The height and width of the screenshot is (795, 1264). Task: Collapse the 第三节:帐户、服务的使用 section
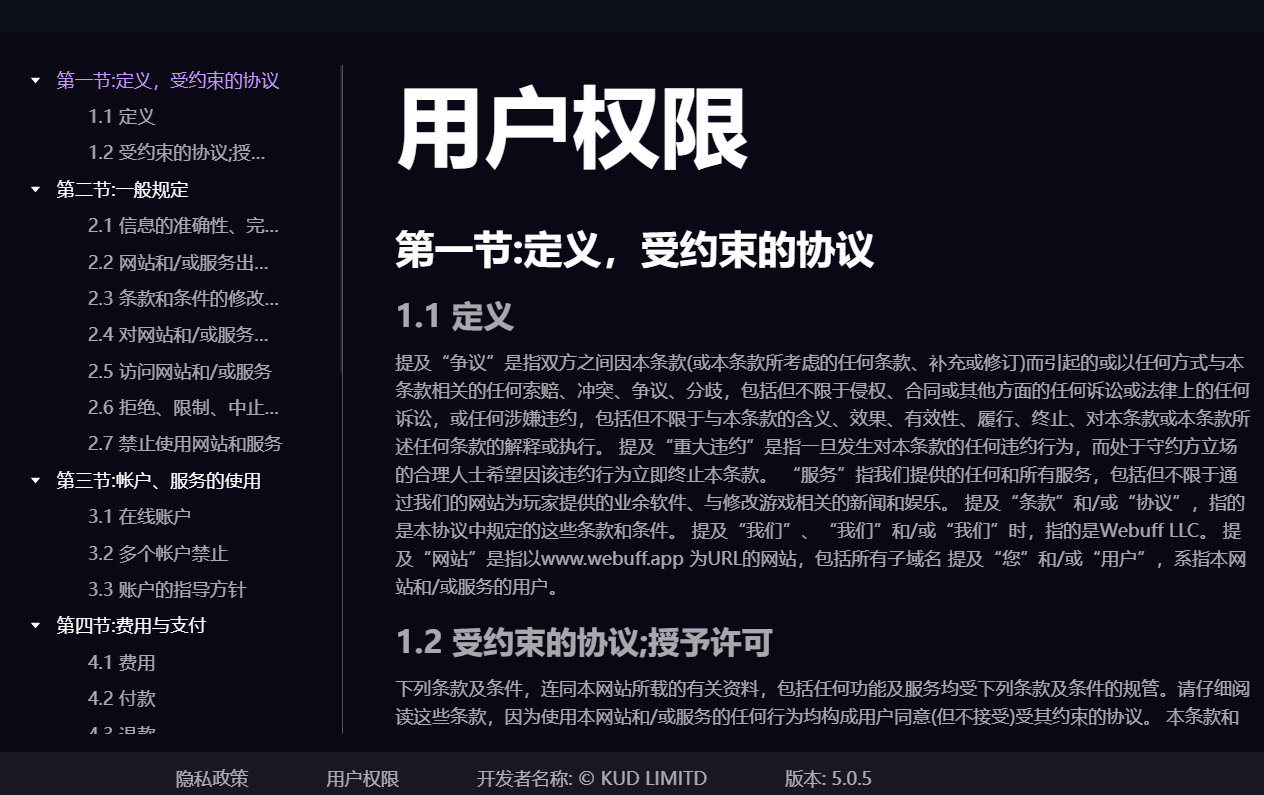35,481
